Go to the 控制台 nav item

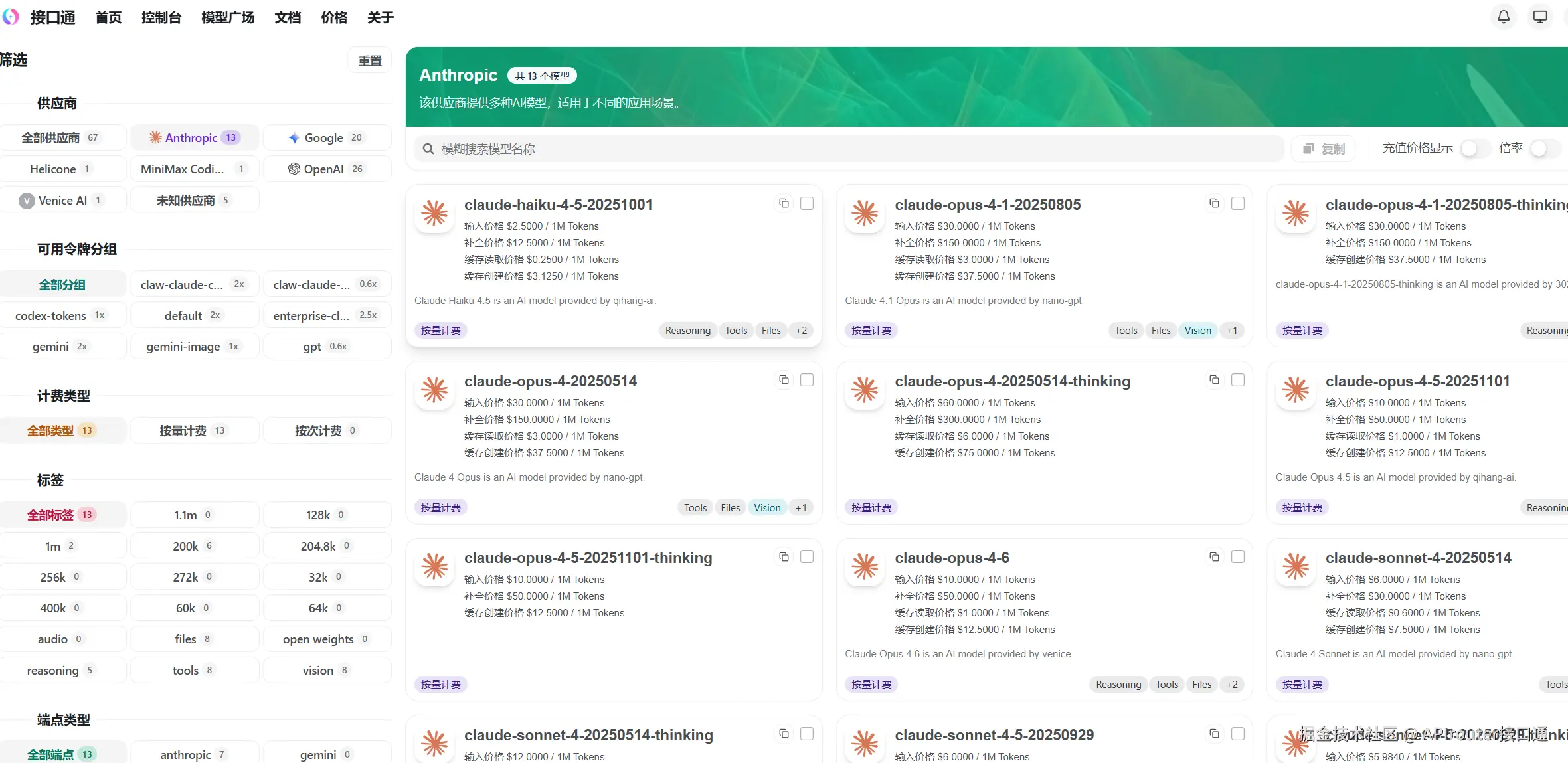click(161, 17)
